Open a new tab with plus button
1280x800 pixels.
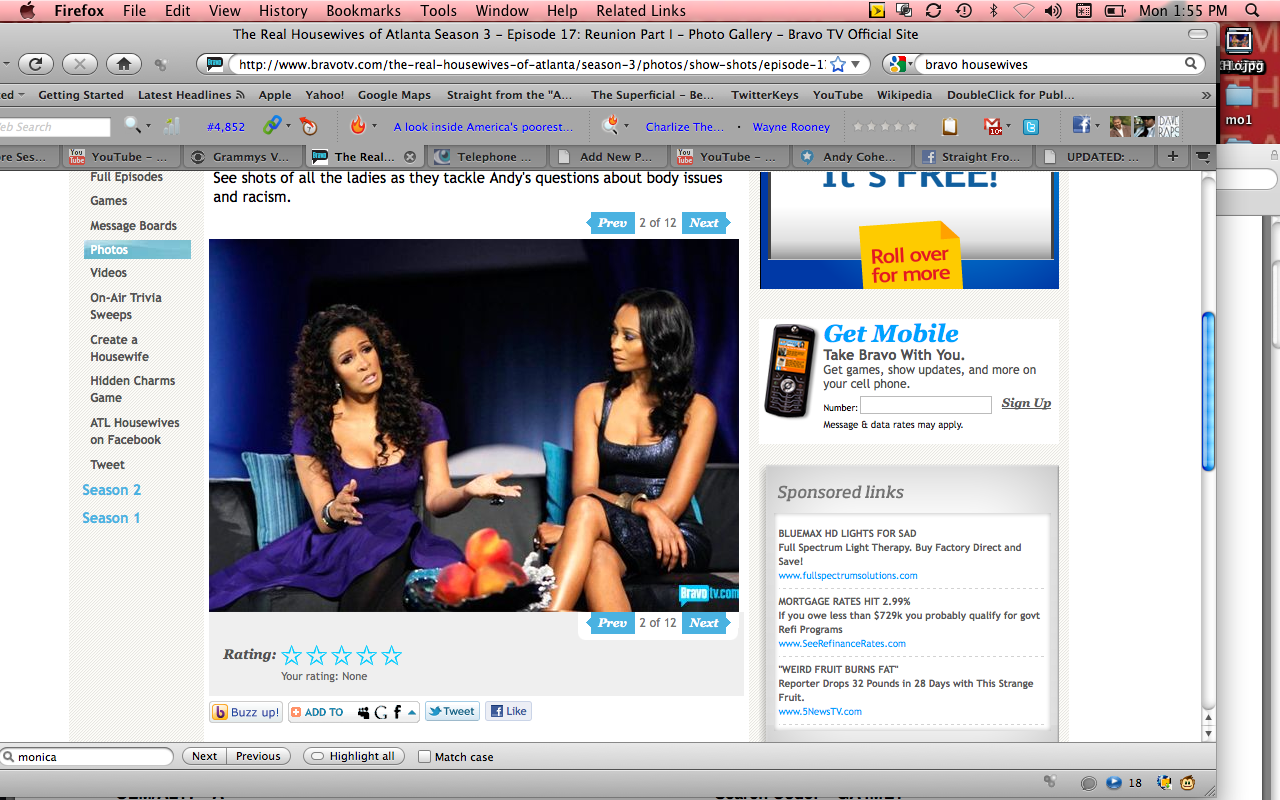point(1172,157)
